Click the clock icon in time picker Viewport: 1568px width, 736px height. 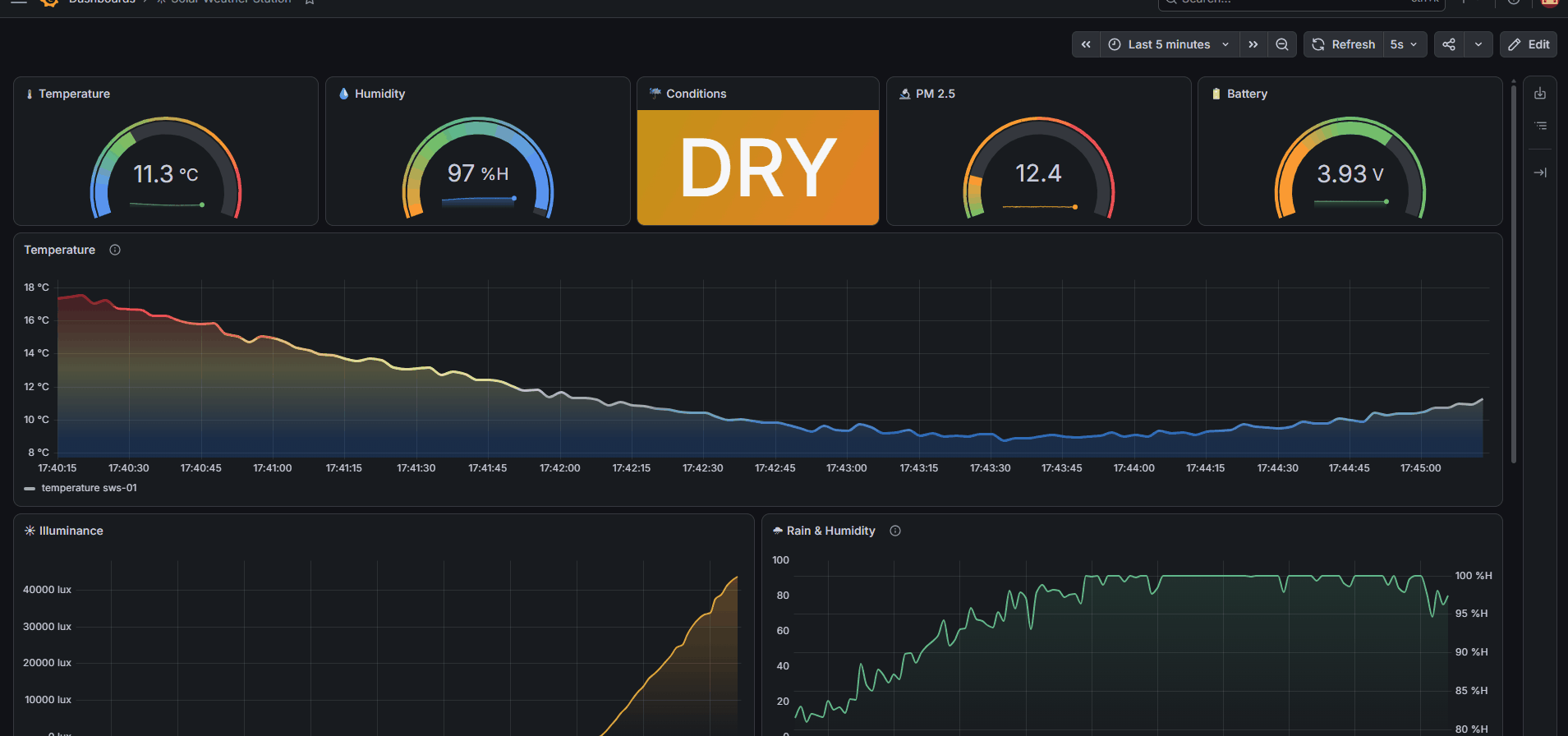[1115, 44]
